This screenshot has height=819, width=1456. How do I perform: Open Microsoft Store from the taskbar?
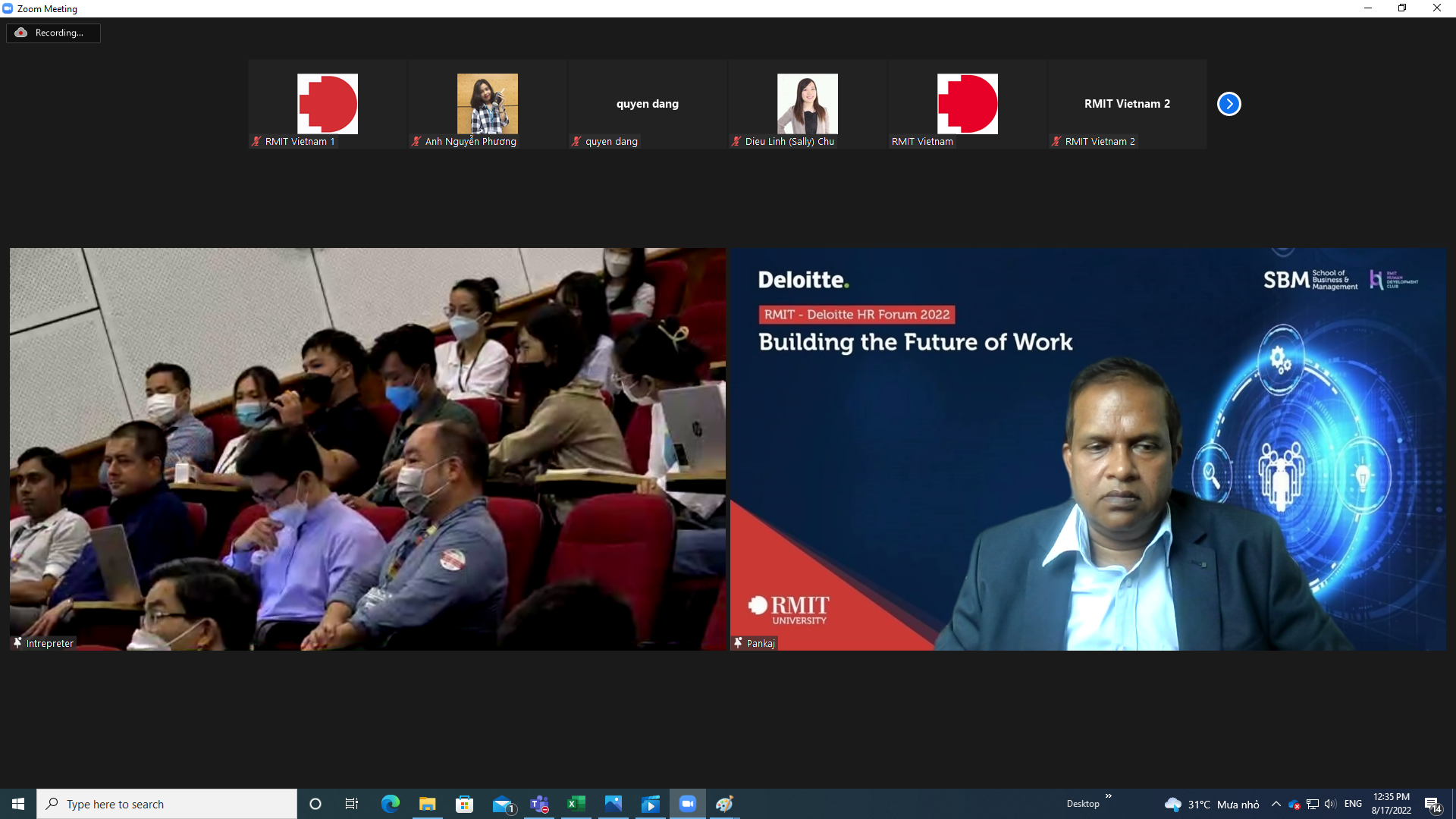[465, 804]
